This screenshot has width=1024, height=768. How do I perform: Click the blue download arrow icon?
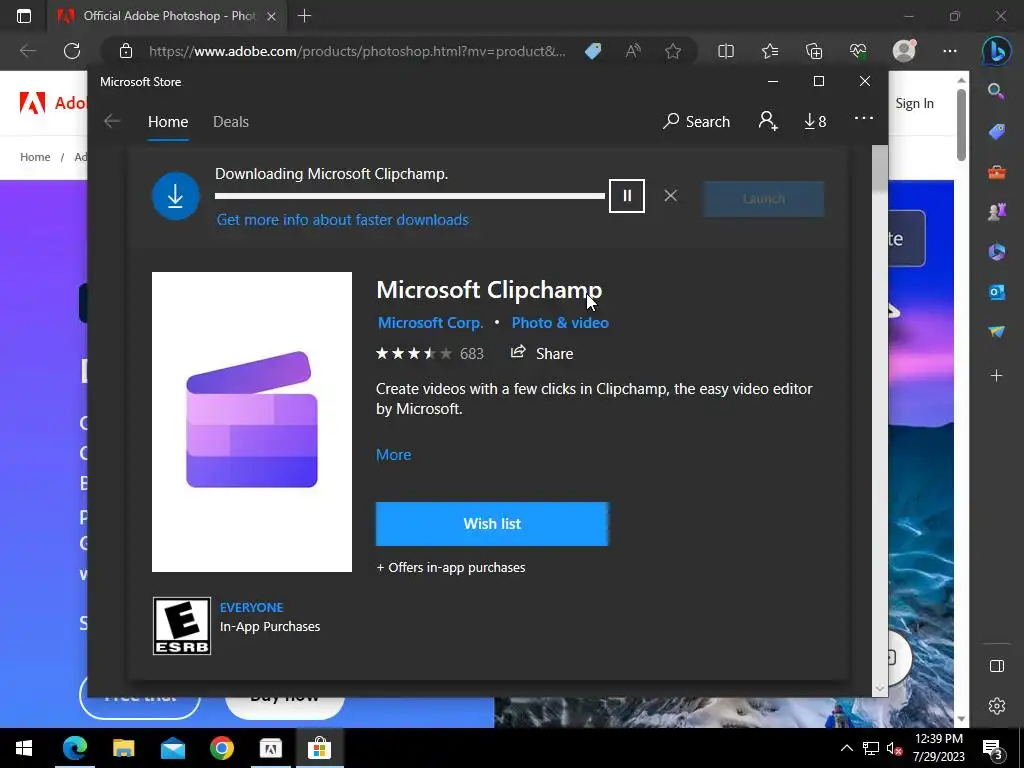(x=176, y=196)
